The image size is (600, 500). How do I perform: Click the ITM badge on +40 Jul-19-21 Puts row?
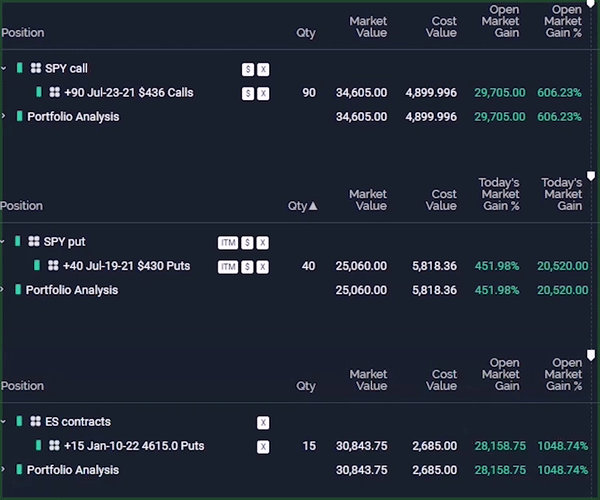click(x=228, y=267)
